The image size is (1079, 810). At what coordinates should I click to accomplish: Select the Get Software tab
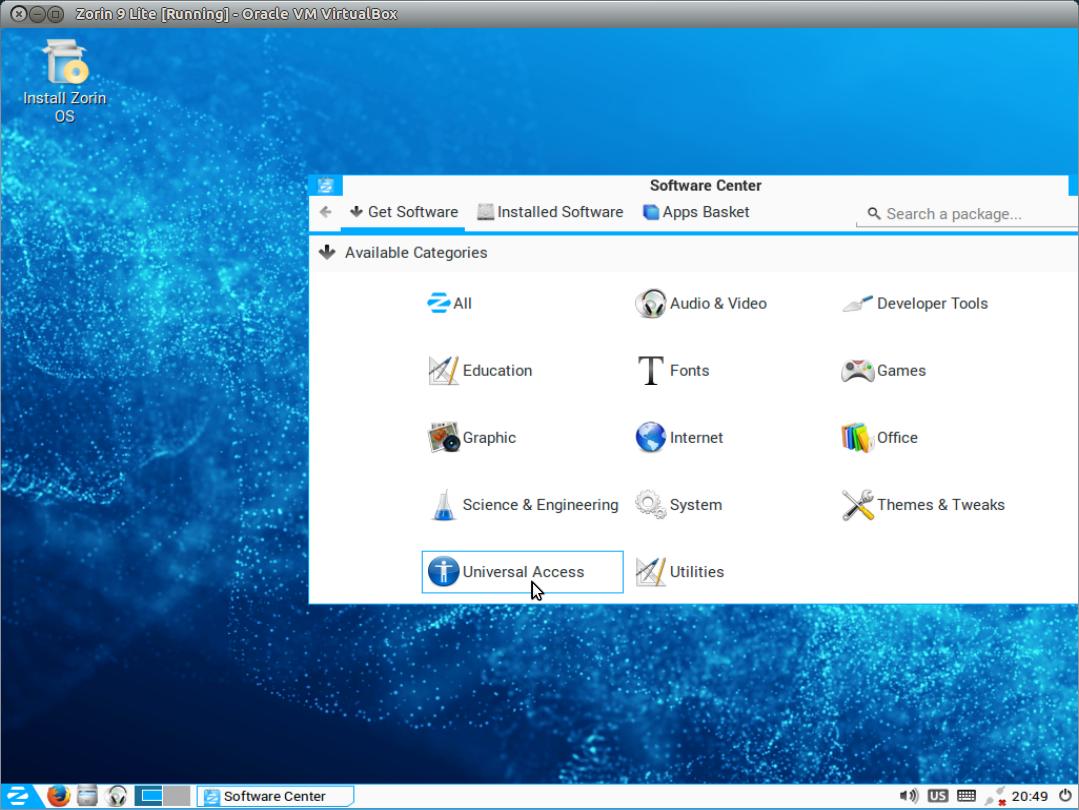tap(403, 212)
